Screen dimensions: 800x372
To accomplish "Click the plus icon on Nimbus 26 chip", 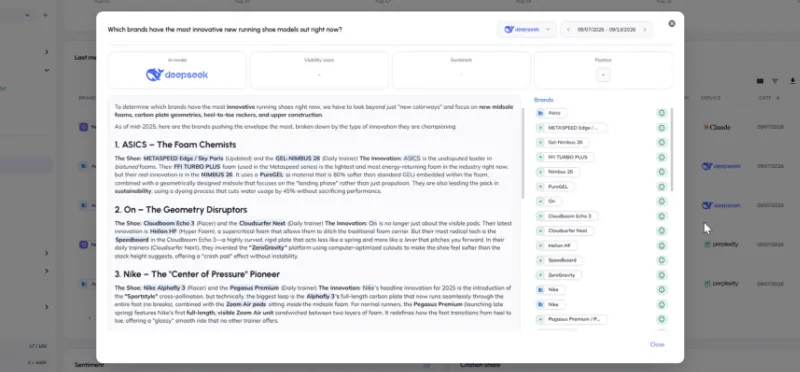I will click(x=540, y=172).
